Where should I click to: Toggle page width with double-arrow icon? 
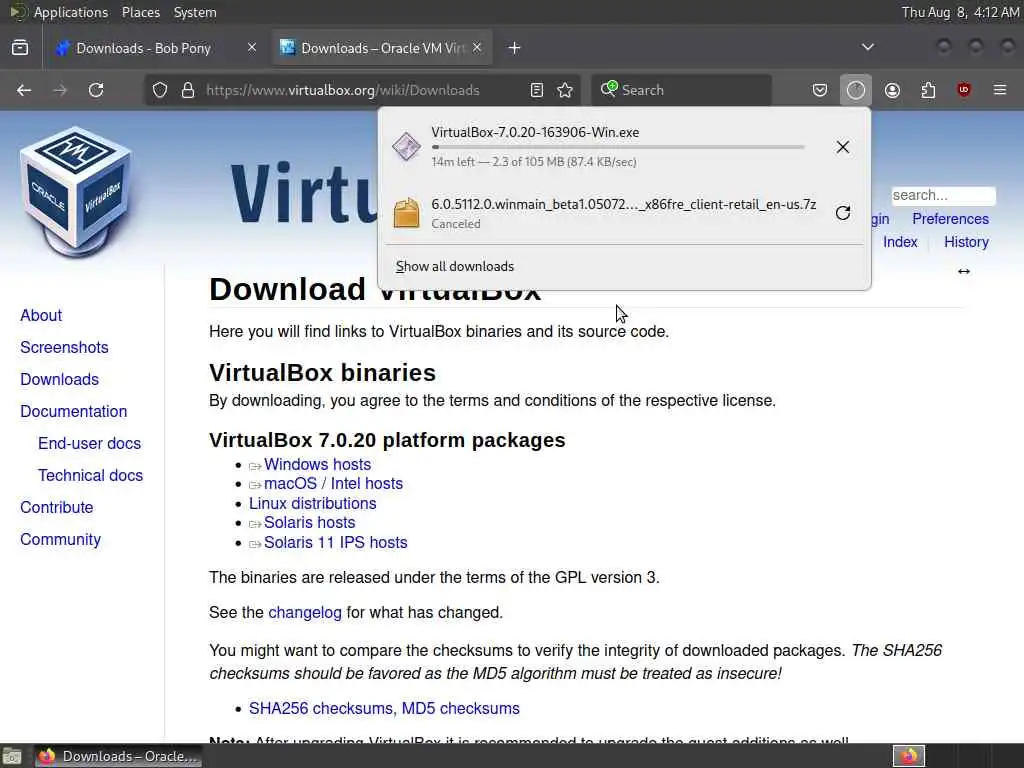(x=964, y=271)
